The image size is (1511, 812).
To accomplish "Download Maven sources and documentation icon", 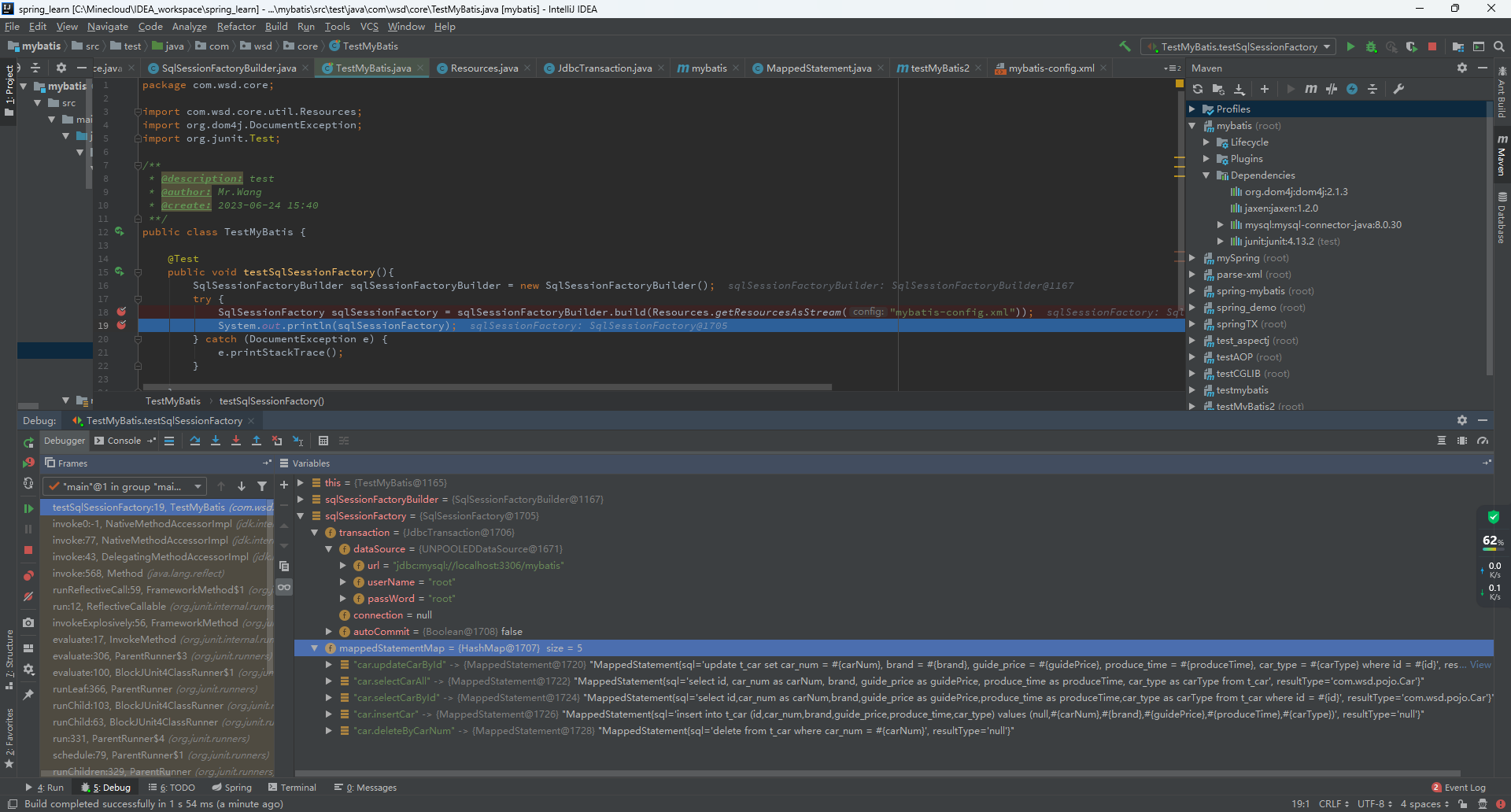I will (x=1239, y=89).
